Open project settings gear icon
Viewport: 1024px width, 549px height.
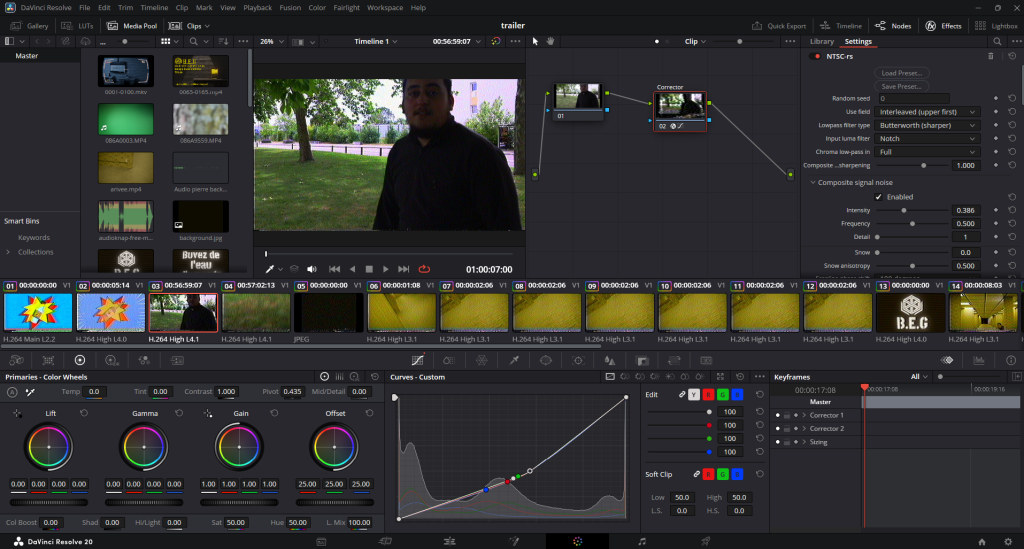pyautogui.click(x=1008, y=542)
